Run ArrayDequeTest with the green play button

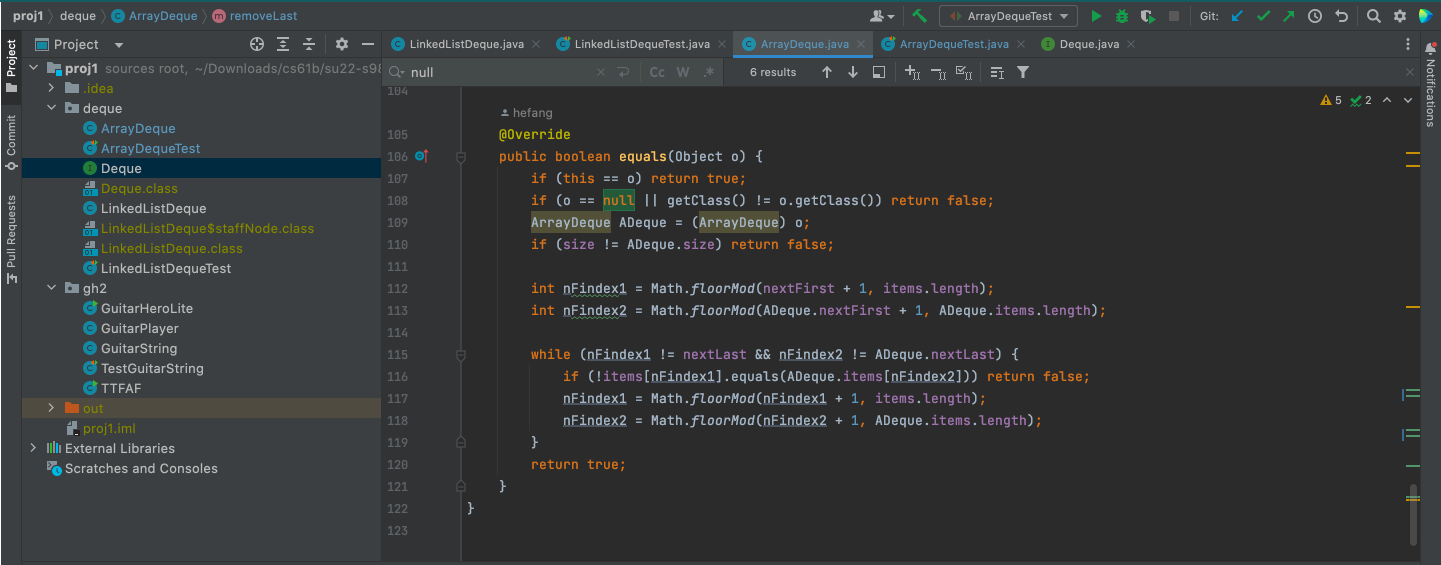1096,16
